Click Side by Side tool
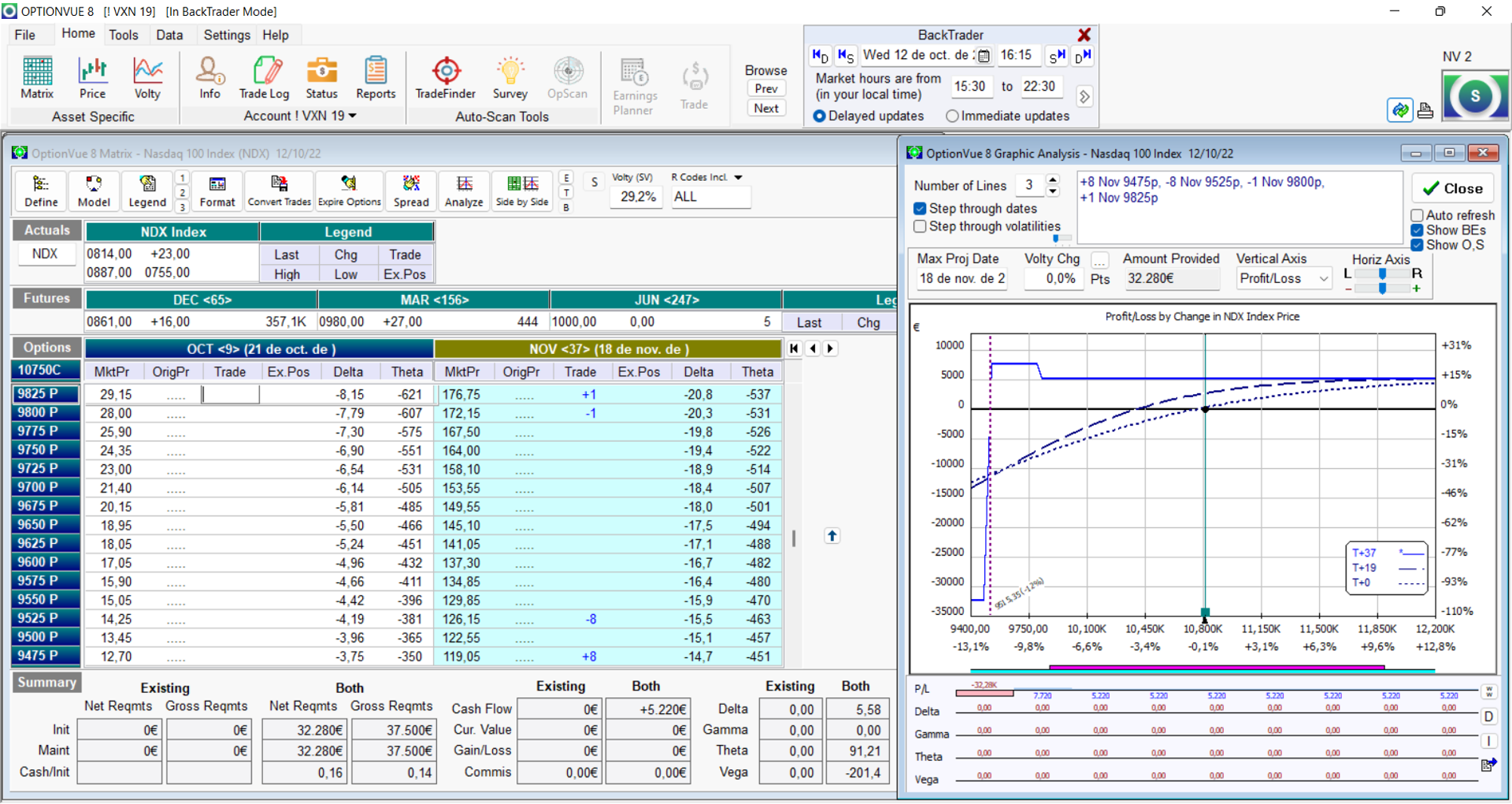Screen dimensions: 1512x804 tap(522, 191)
